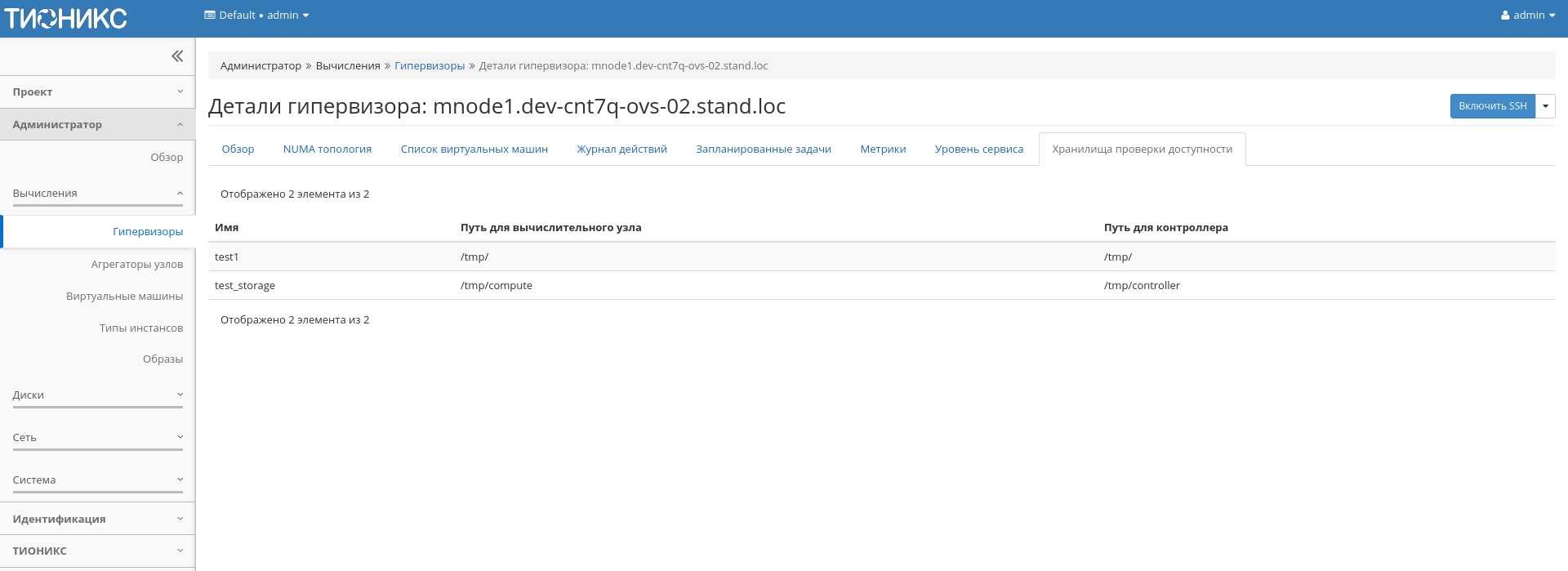
Task: Expand the Диски sidebar group
Action: [97, 395]
